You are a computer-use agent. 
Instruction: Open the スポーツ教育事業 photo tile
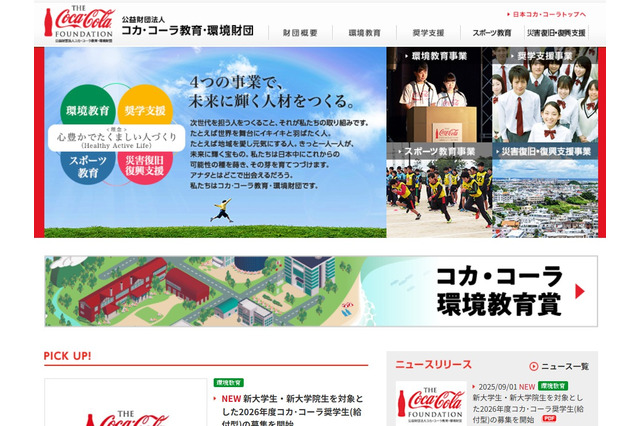(x=439, y=190)
